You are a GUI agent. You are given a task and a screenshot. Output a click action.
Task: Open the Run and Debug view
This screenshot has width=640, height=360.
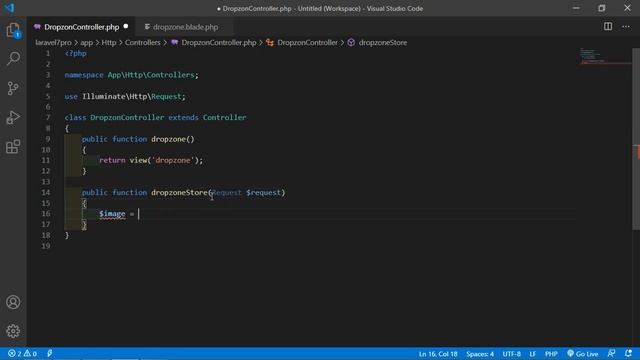coord(13,118)
